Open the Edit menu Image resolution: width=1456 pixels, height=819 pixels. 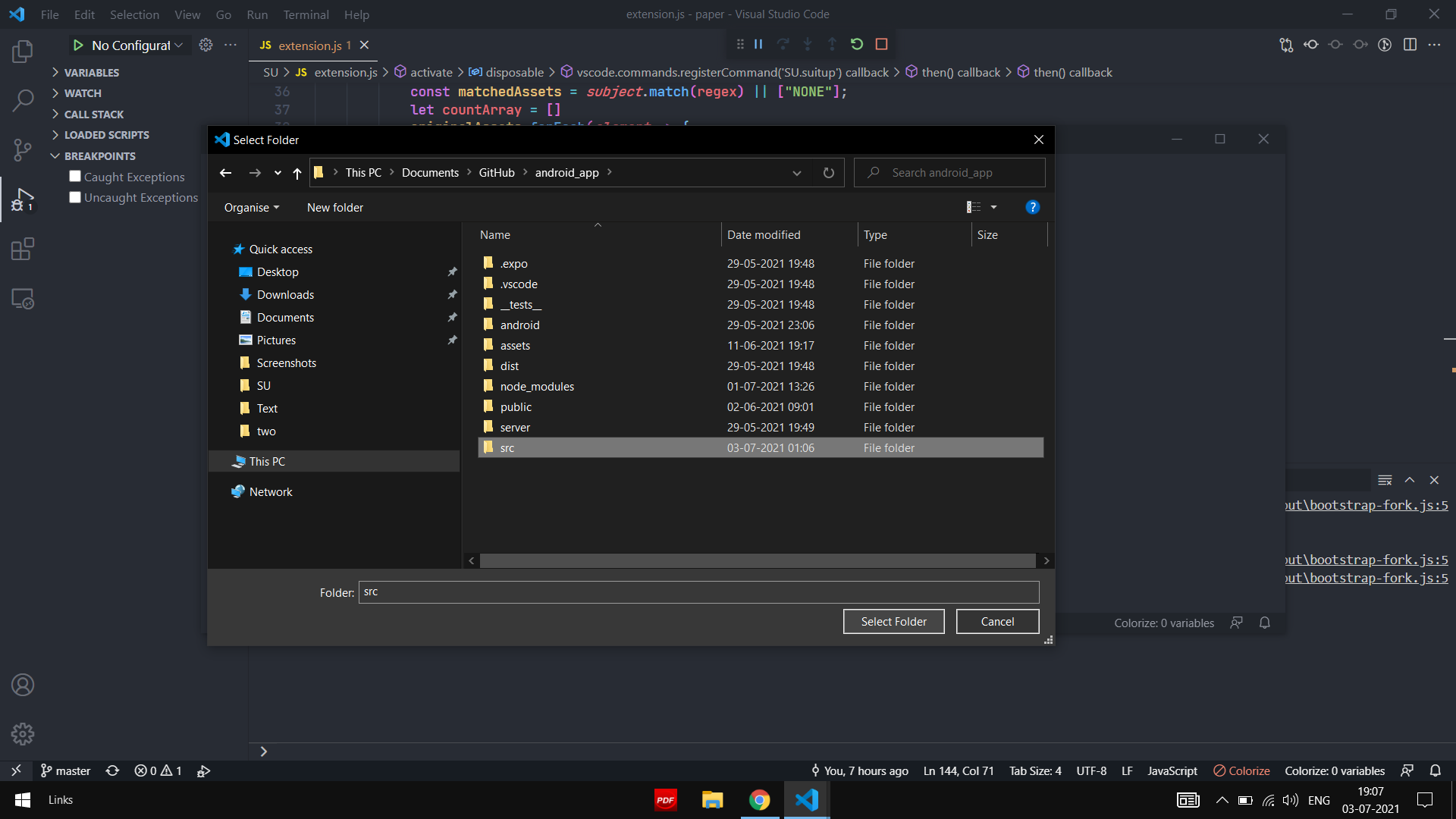84,14
